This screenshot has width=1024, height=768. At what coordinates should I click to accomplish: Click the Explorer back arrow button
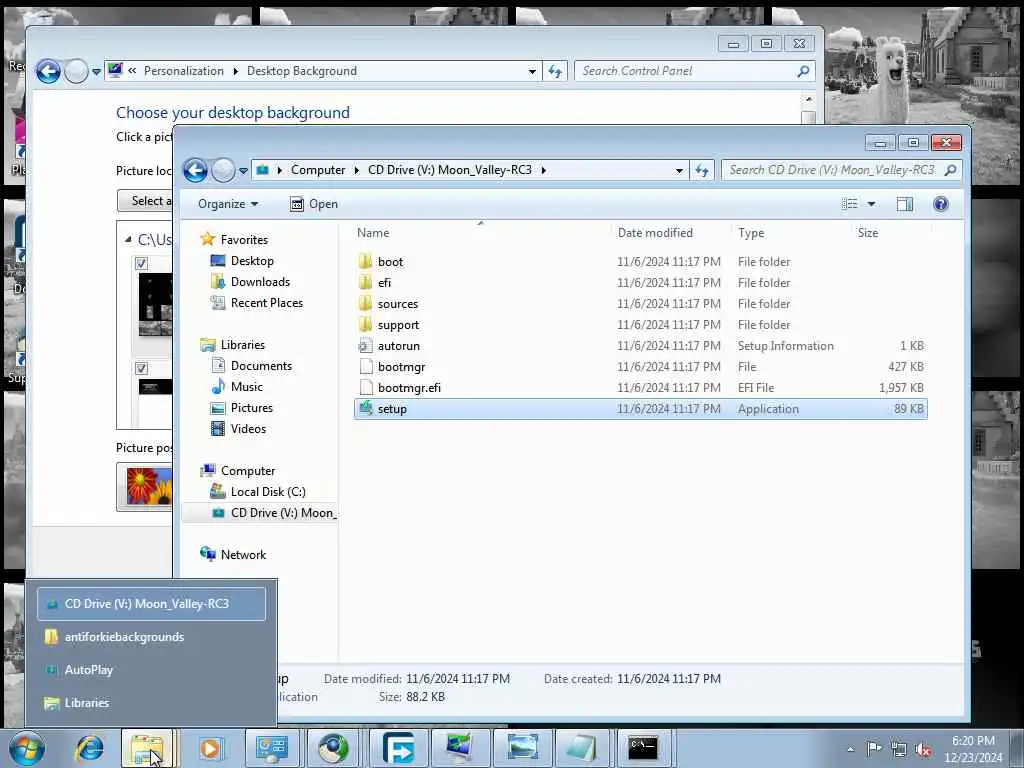coord(195,170)
